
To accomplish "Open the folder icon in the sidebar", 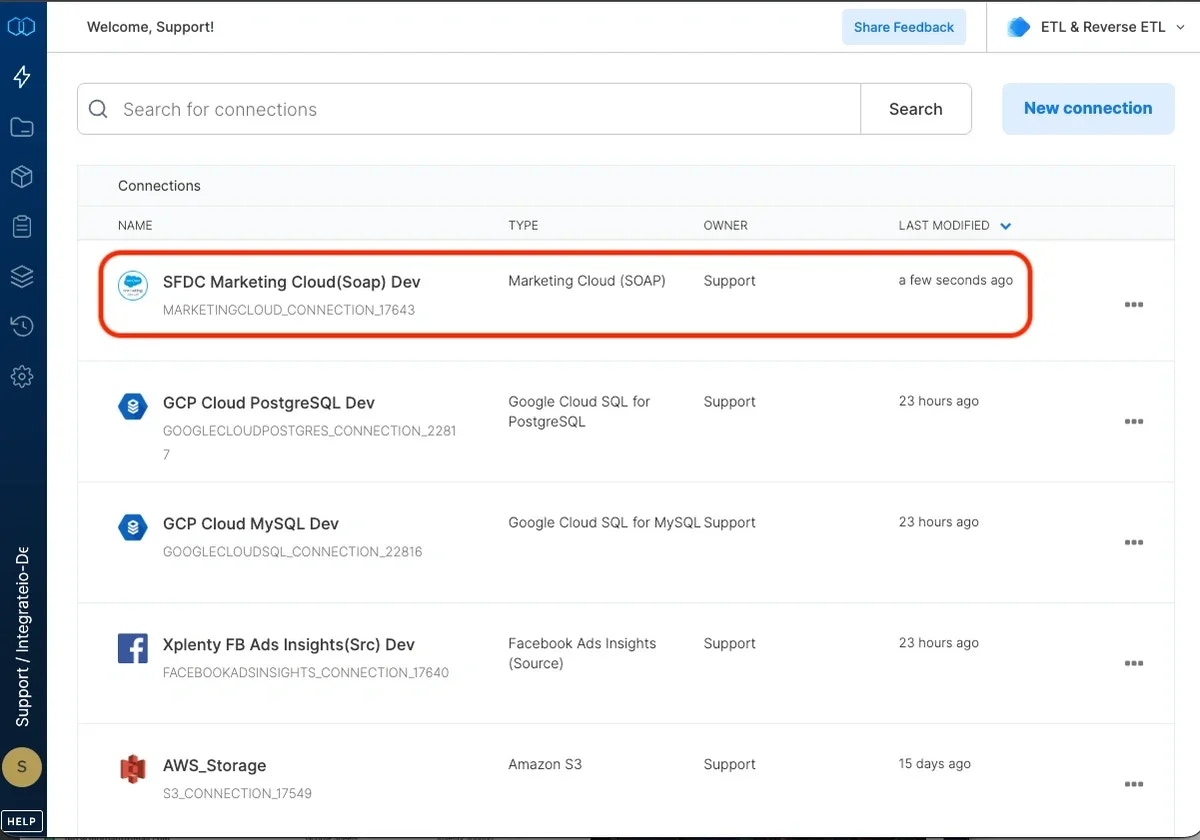I will point(22,127).
